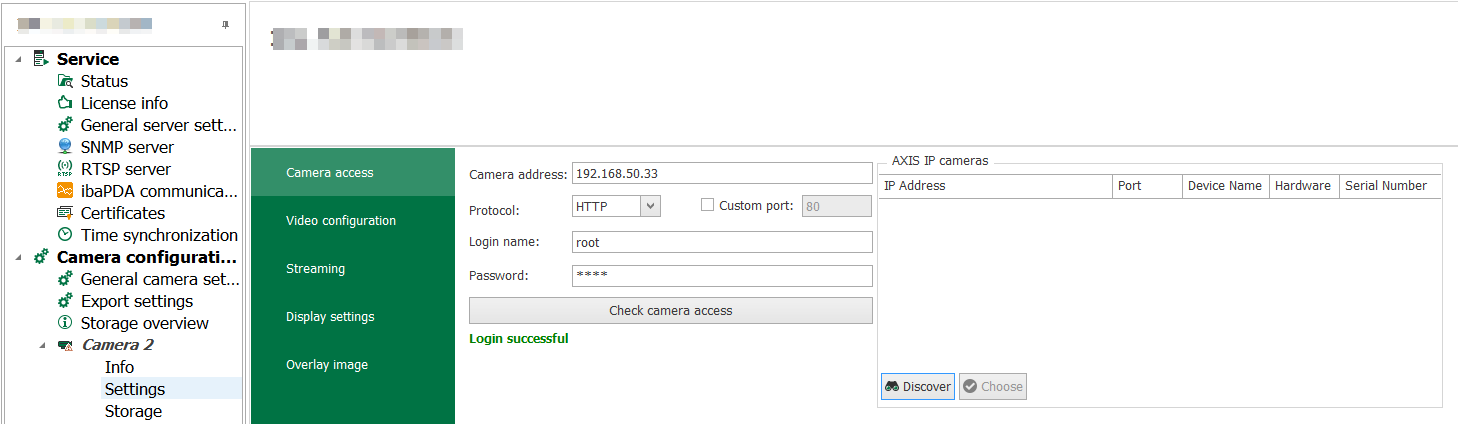
Task: Collapse the Service tree node
Action: click(x=19, y=59)
